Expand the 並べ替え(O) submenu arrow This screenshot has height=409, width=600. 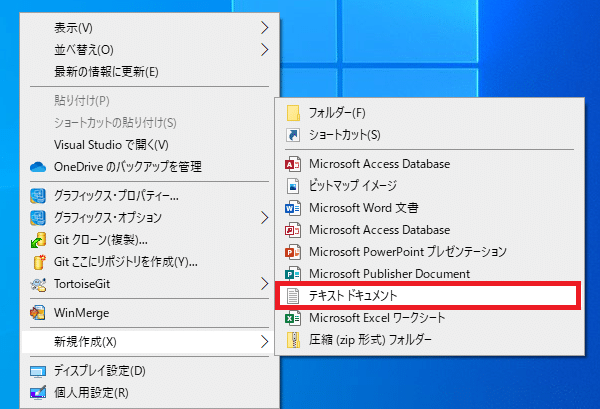264,50
